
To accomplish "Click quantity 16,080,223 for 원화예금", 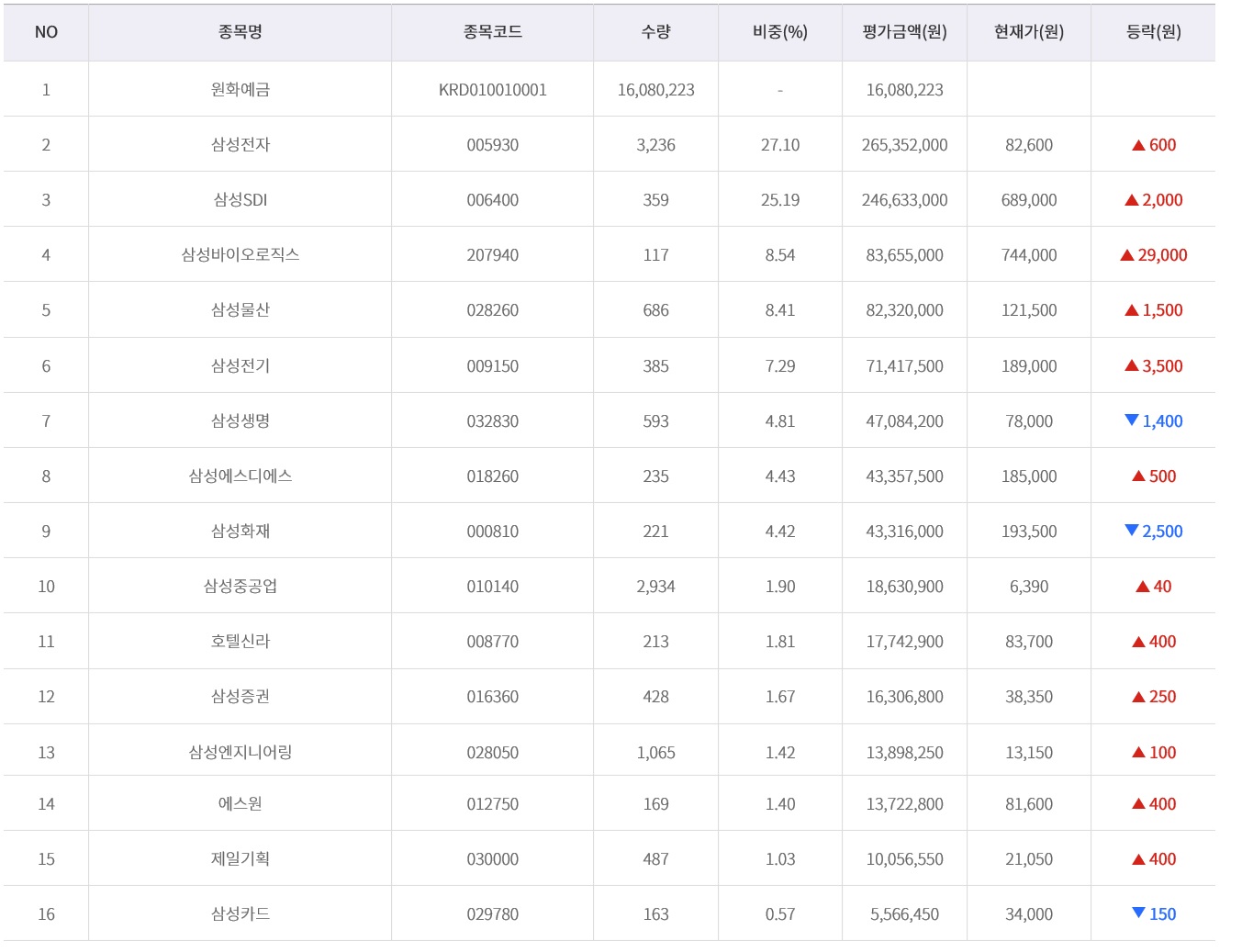I will (x=655, y=90).
